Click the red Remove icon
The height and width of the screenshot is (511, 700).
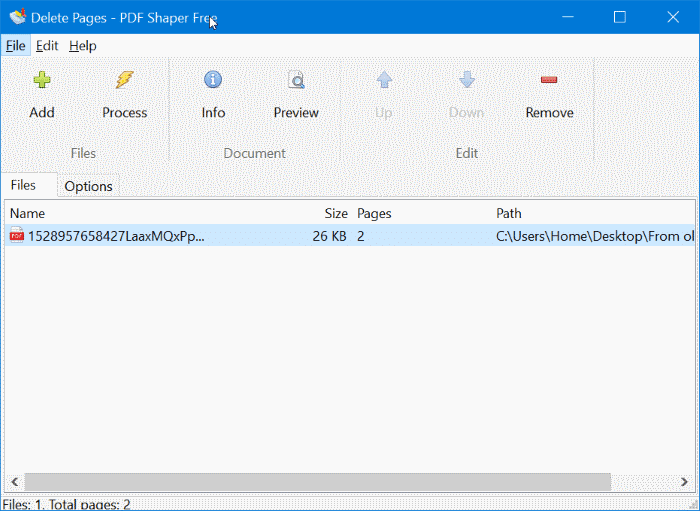coord(549,80)
